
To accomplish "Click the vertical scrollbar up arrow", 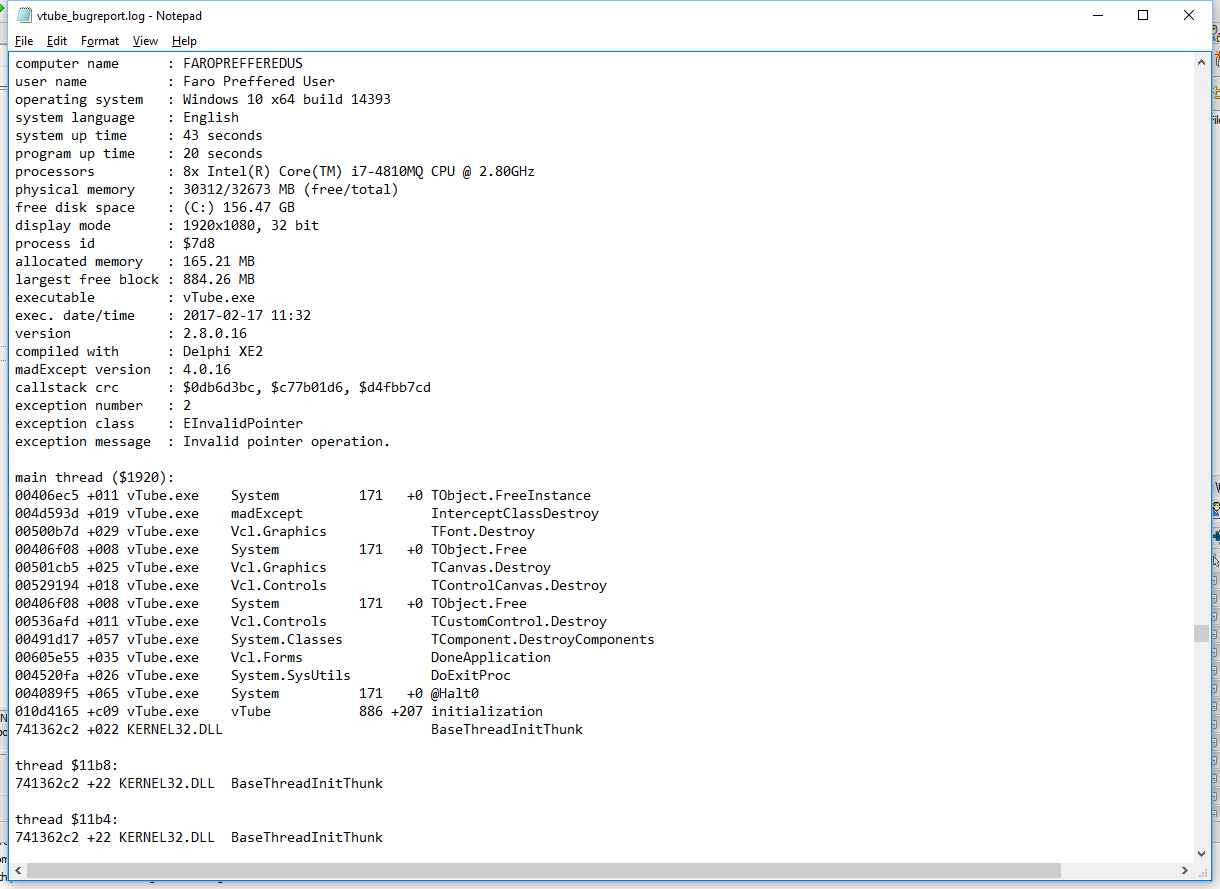I will click(x=1201, y=63).
